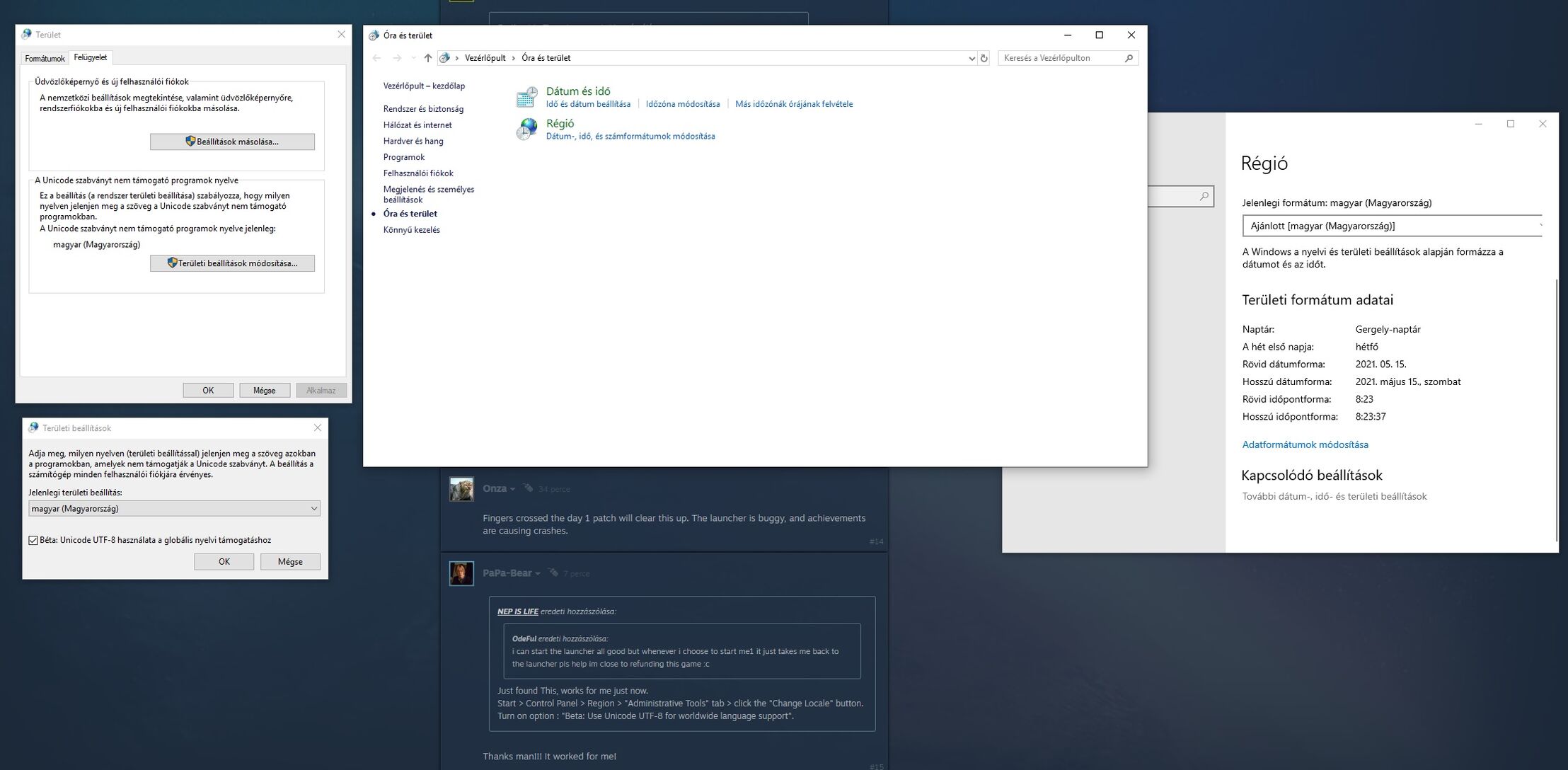Viewport: 1568px width, 770px height.
Task: Expand the Ajánlott [magyar (Magyarország)] format dropdown
Action: click(x=1391, y=226)
